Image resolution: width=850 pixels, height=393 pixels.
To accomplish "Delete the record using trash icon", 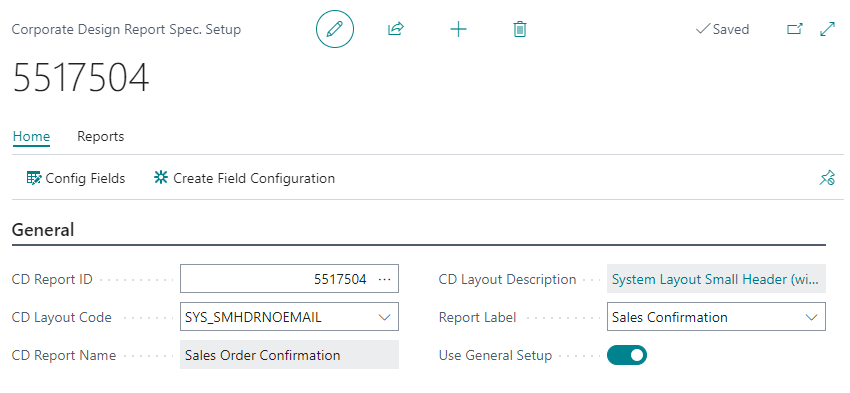I will click(x=520, y=29).
